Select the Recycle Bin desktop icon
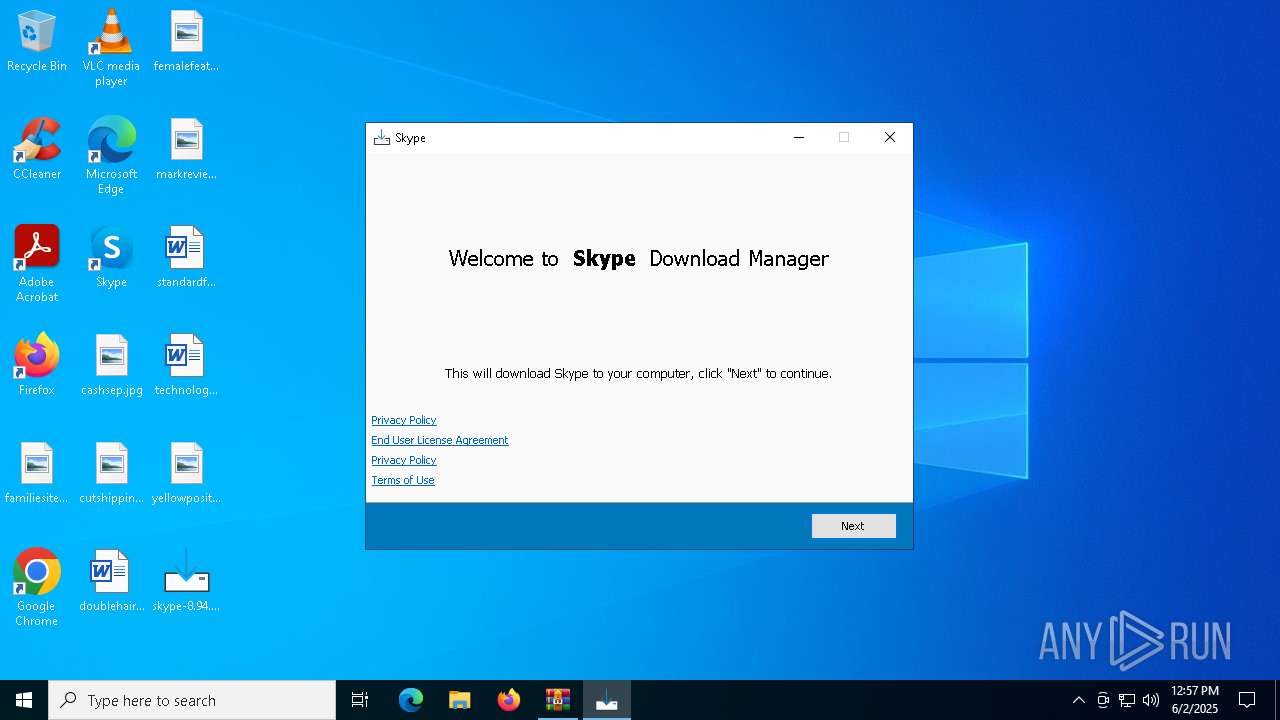This screenshot has height=720, width=1280. [x=37, y=42]
